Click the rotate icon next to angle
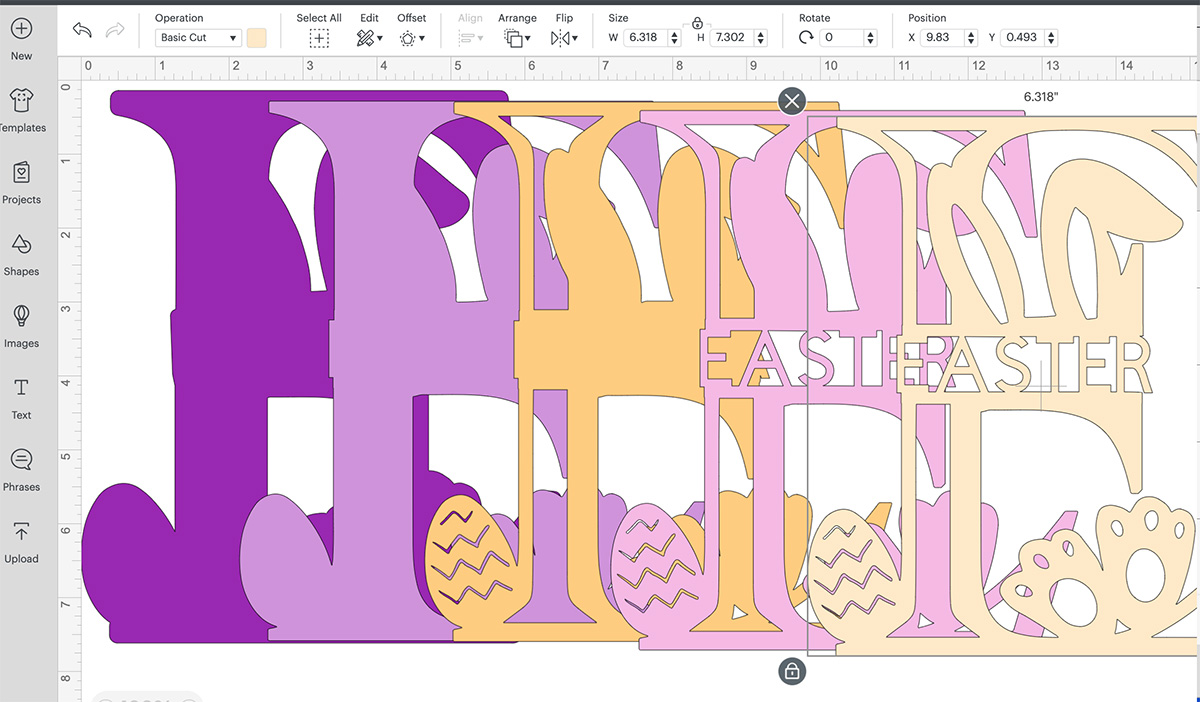Viewport: 1200px width, 702px height. (806, 38)
